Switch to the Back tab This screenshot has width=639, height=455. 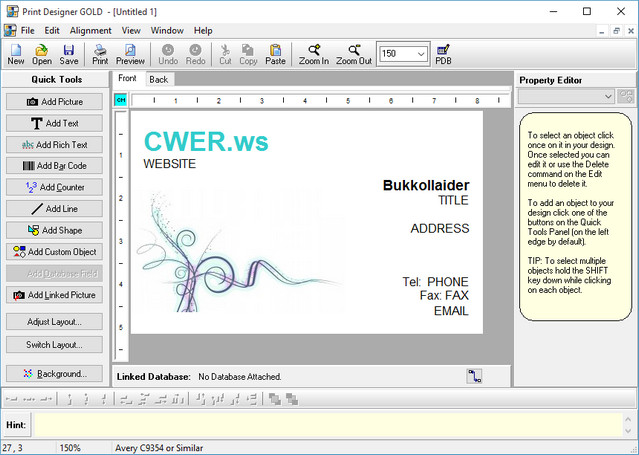coord(159,79)
